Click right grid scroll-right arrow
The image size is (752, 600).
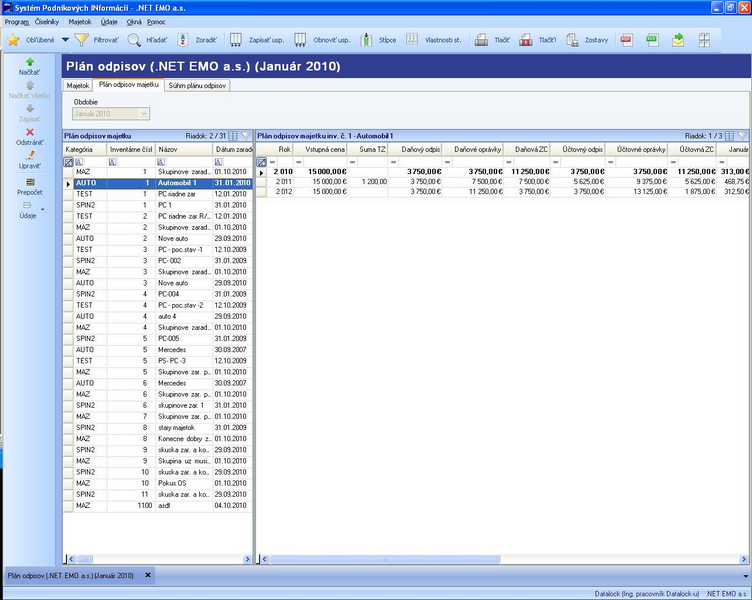(743, 559)
